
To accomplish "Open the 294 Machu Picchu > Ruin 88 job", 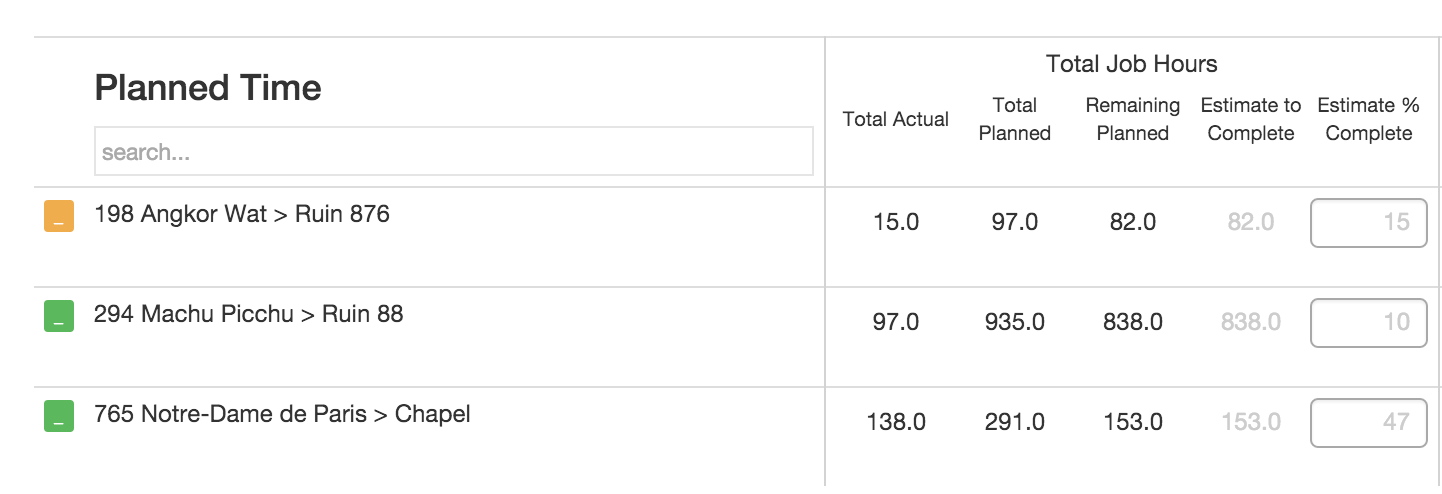I will [249, 314].
